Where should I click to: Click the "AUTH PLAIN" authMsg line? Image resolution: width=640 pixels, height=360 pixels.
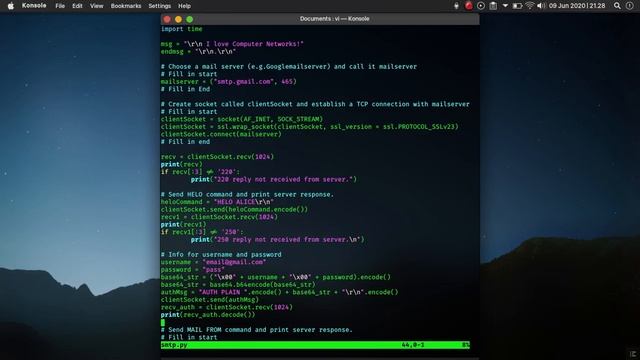coord(279,292)
